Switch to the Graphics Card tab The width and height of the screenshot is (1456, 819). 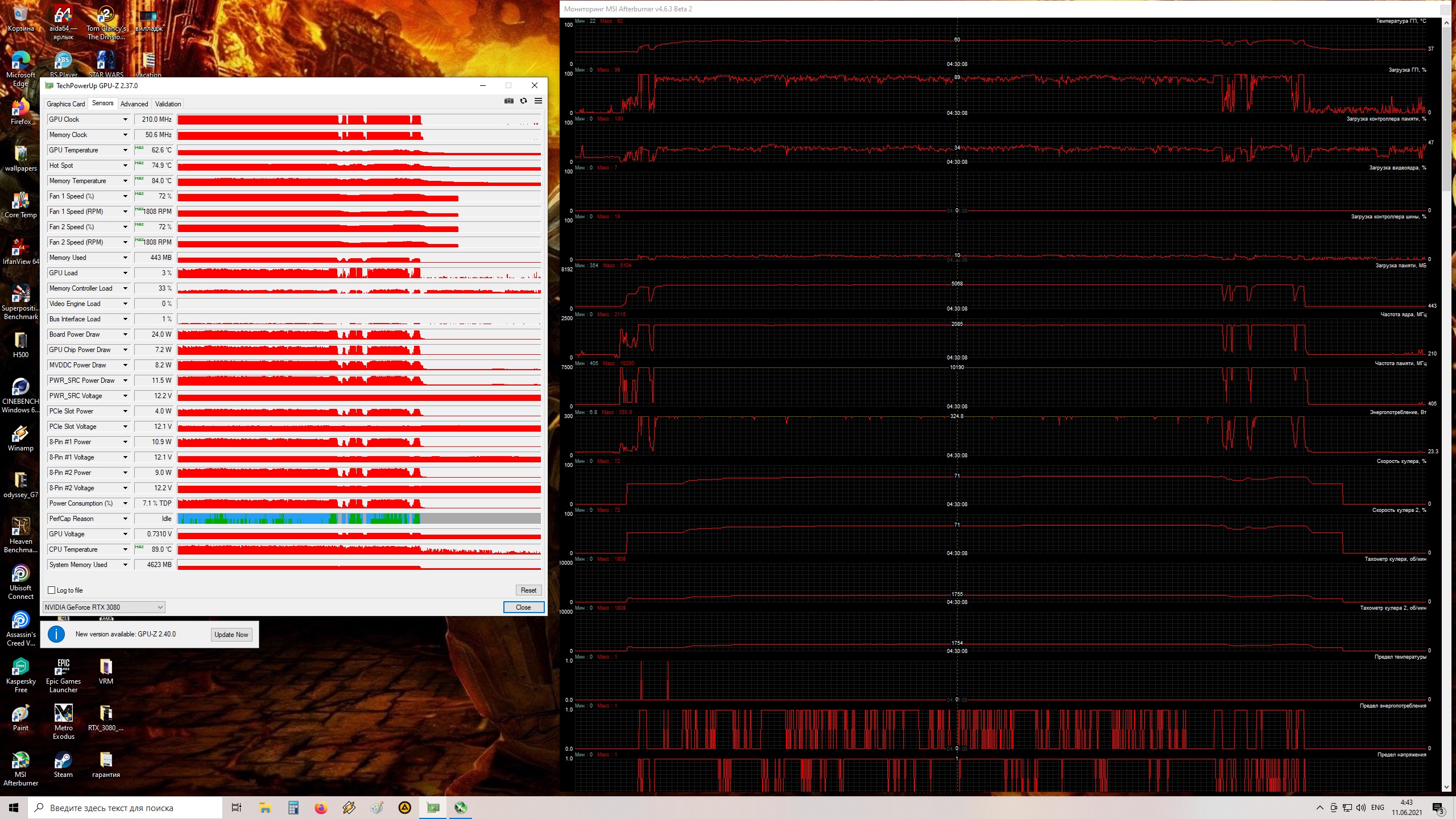click(x=65, y=104)
